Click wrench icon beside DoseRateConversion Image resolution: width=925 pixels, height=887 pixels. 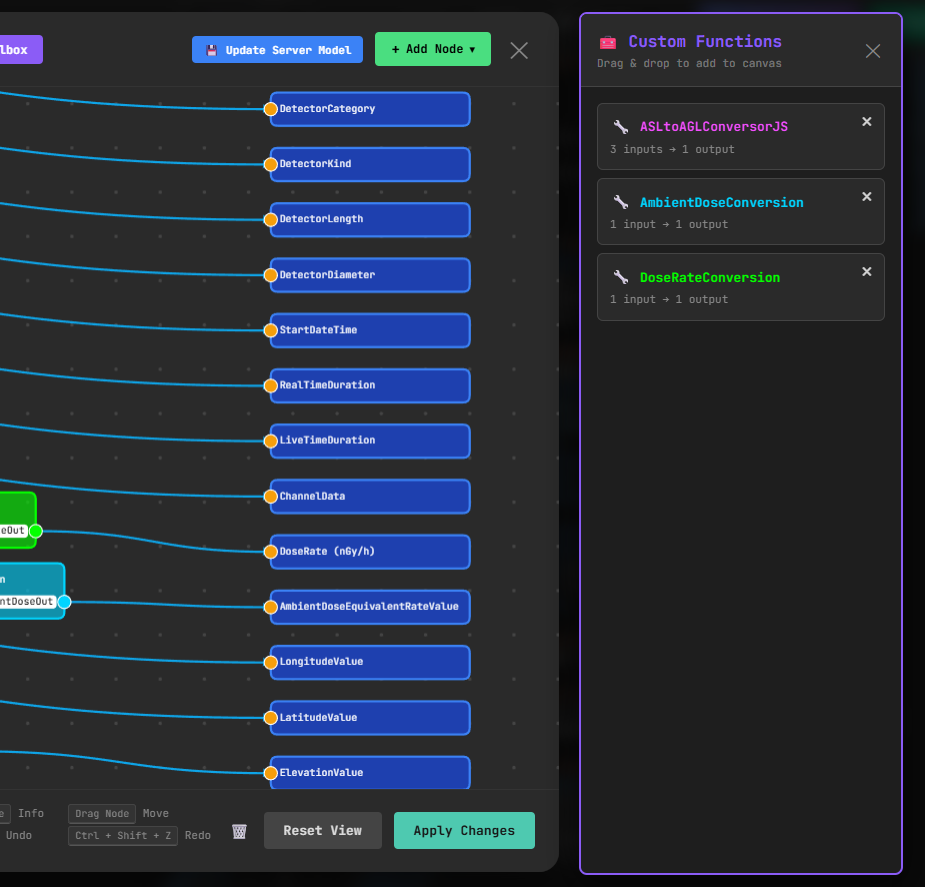[621, 277]
